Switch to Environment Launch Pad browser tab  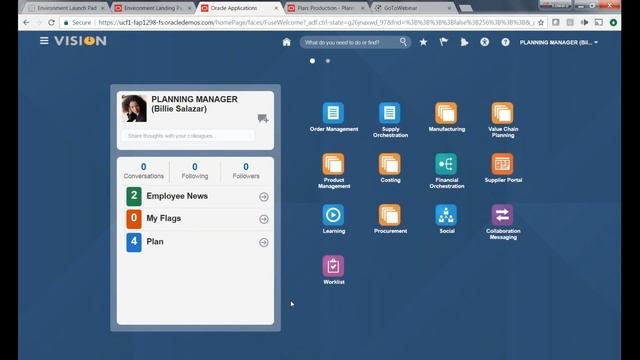pyautogui.click(x=67, y=8)
